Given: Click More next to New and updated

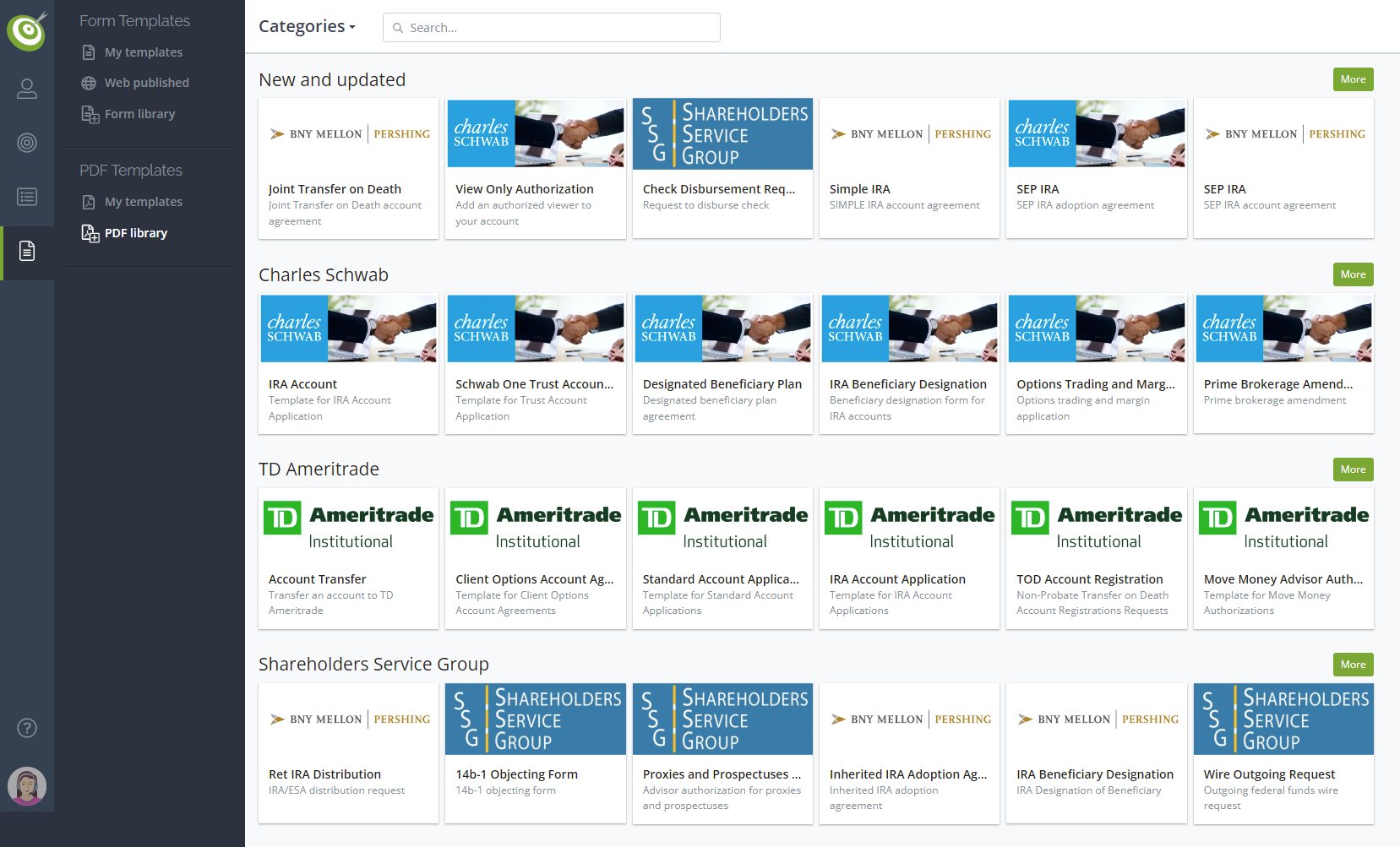Looking at the screenshot, I should (1353, 79).
